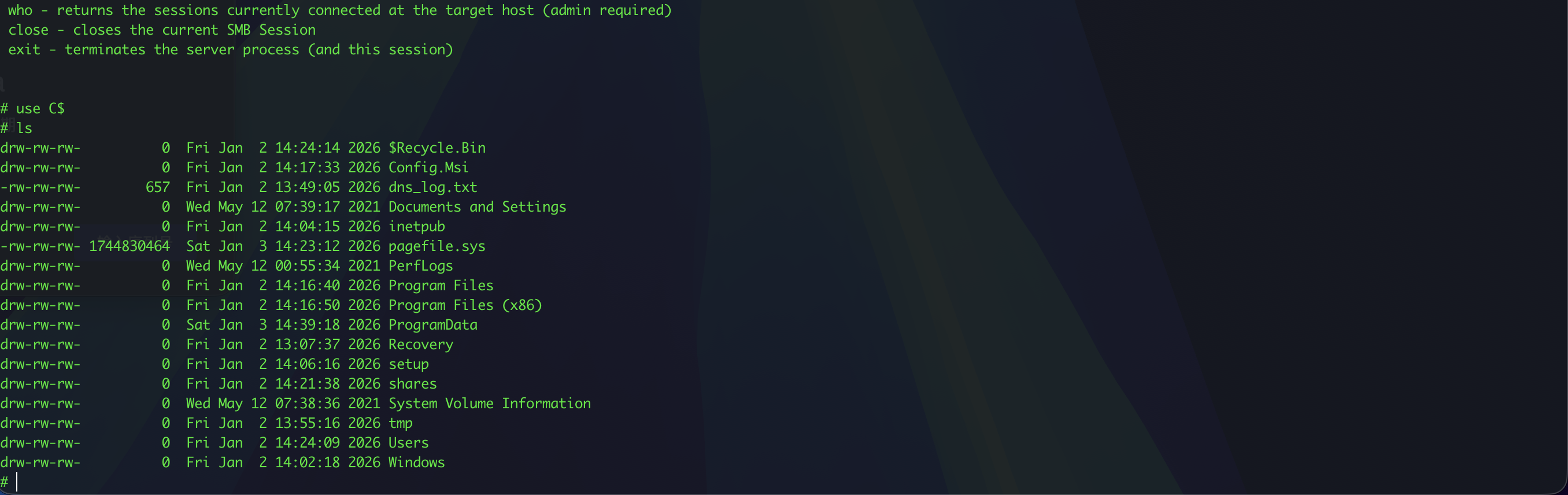Click the Windows directory name
This screenshot has height=495, width=1568.
tap(416, 463)
